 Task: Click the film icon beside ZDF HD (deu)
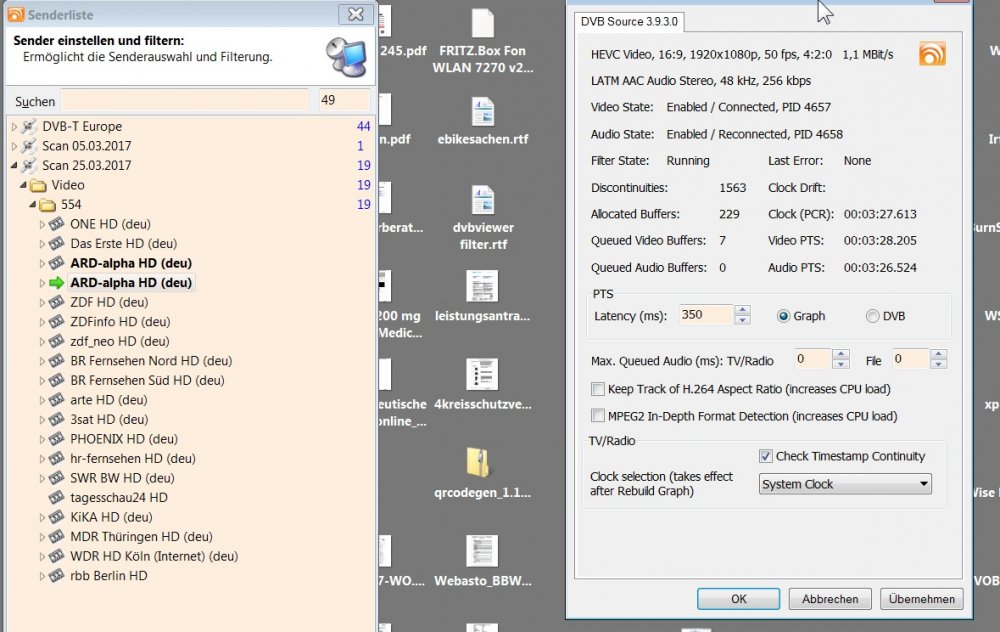pyautogui.click(x=57, y=302)
